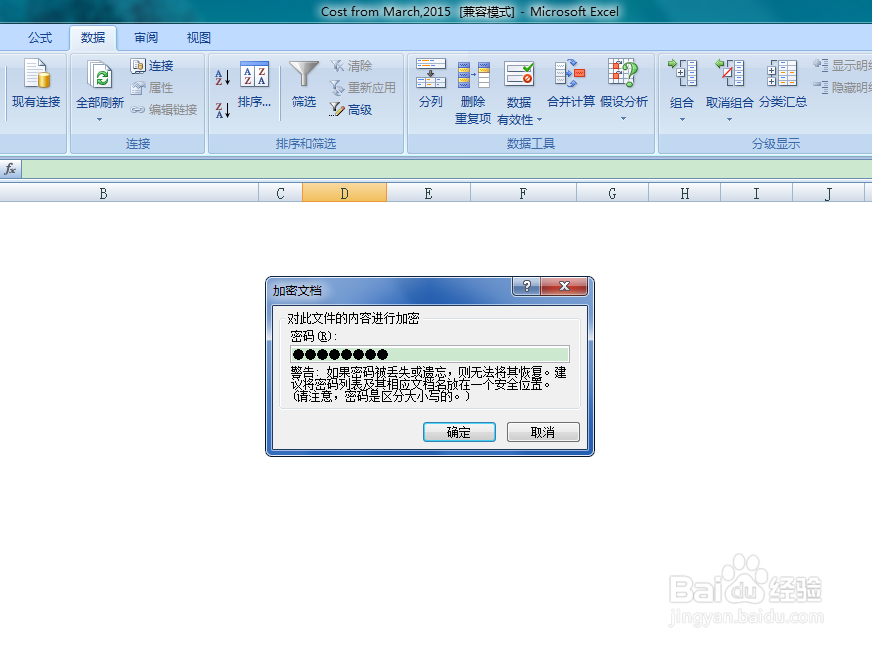Select column C header
Image resolution: width=872 pixels, height=647 pixels.
(280, 194)
